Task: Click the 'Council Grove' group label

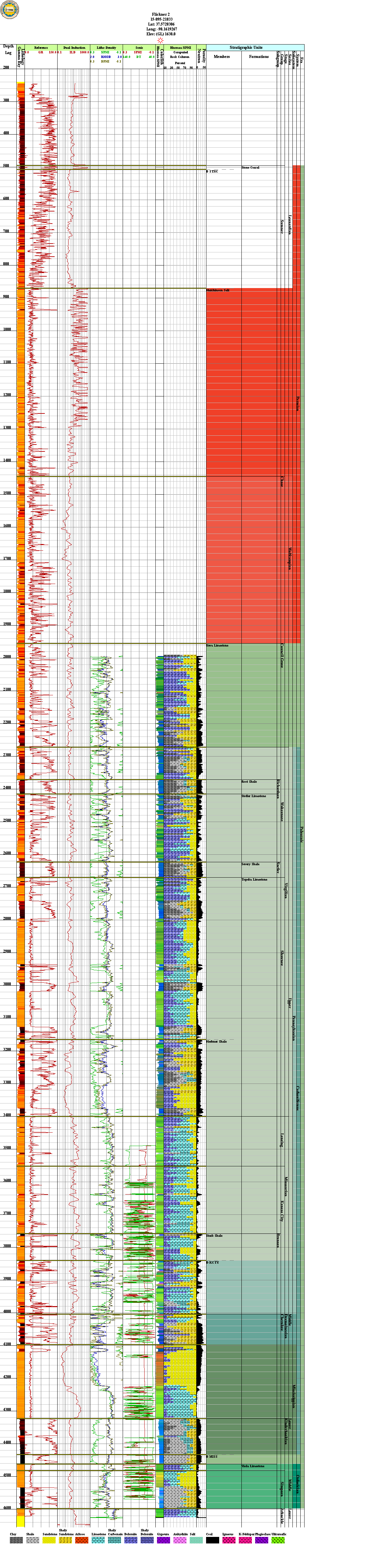Action: click(x=282, y=656)
